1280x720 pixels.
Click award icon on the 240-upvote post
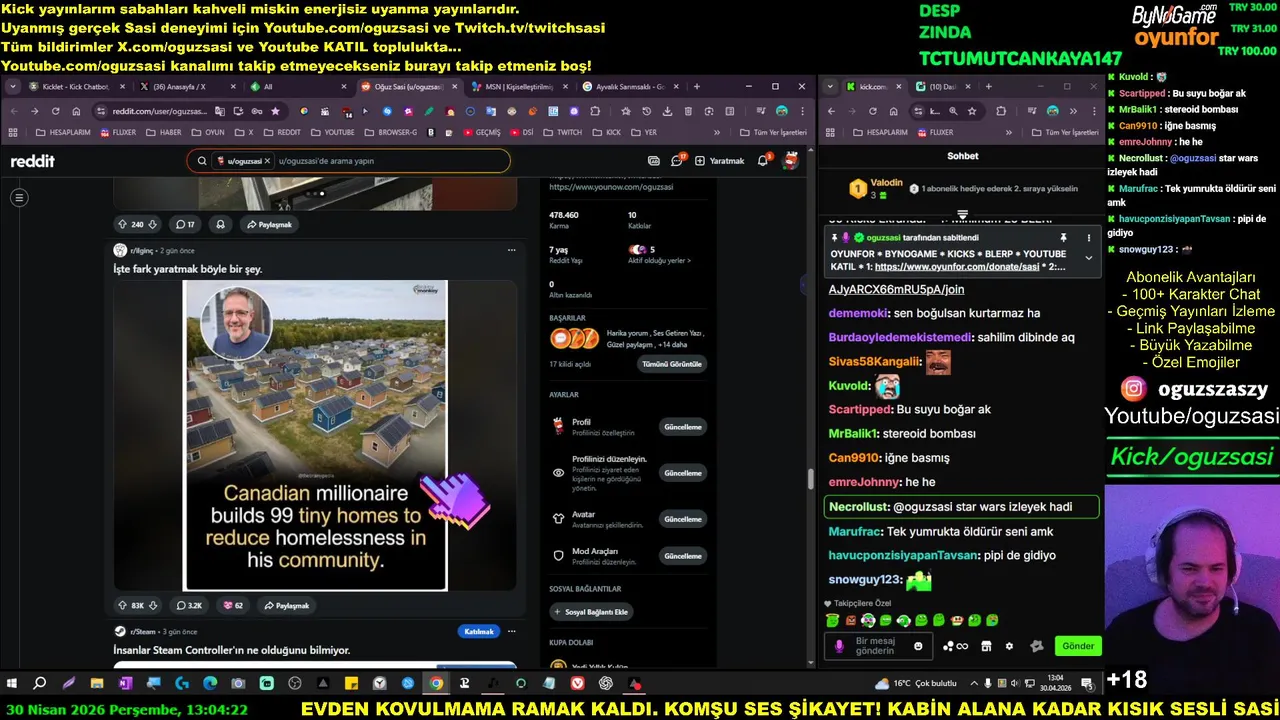pos(220,224)
